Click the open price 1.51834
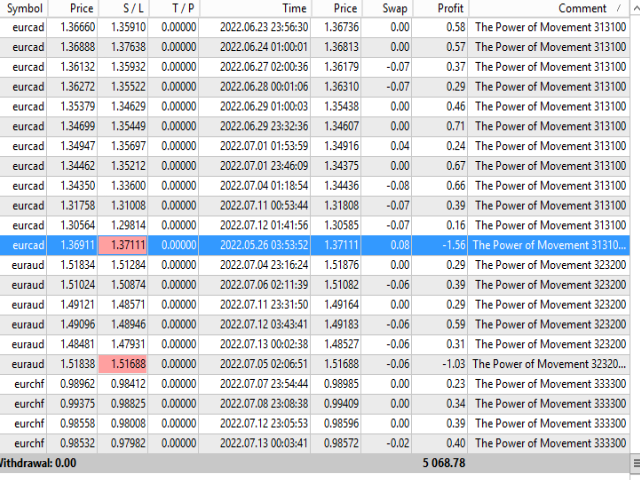Viewport: 640px width, 480px height. 78,265
